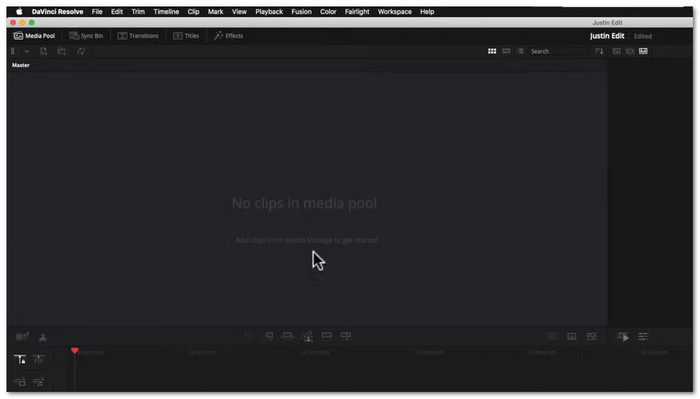Click the Cut transition icon
Viewport: 700px width, 399px height.
552,337
